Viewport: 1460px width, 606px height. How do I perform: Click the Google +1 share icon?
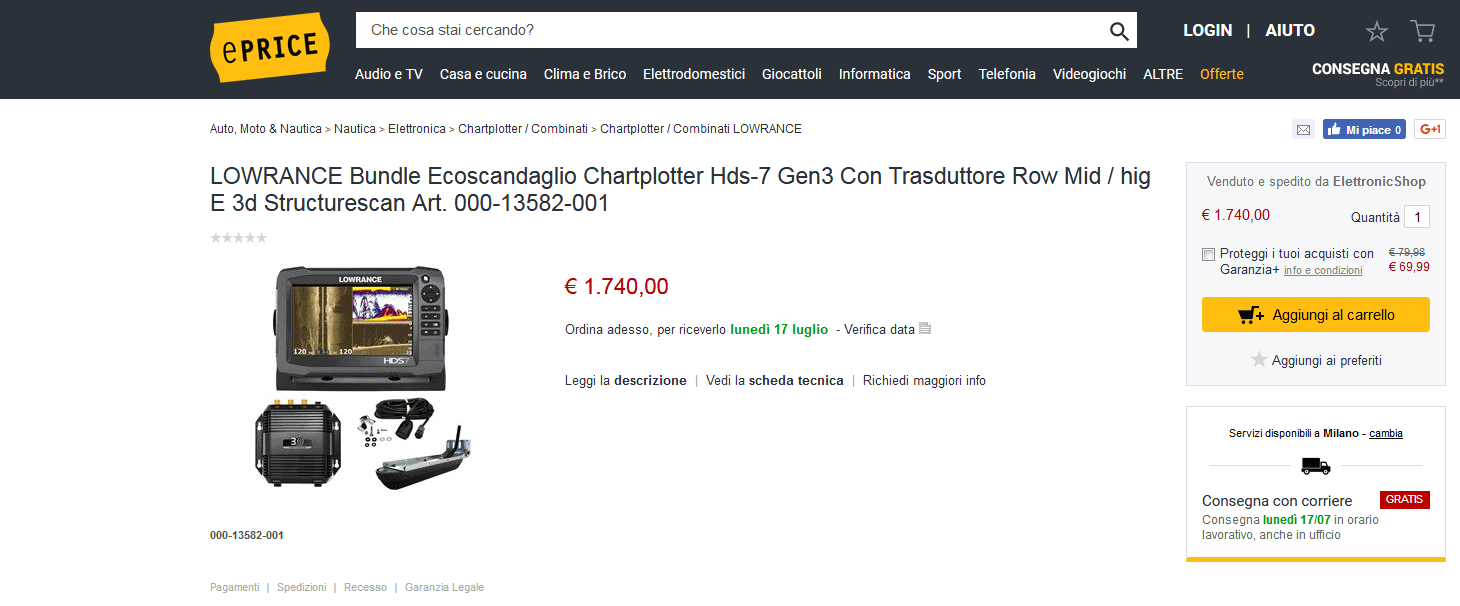point(1430,129)
